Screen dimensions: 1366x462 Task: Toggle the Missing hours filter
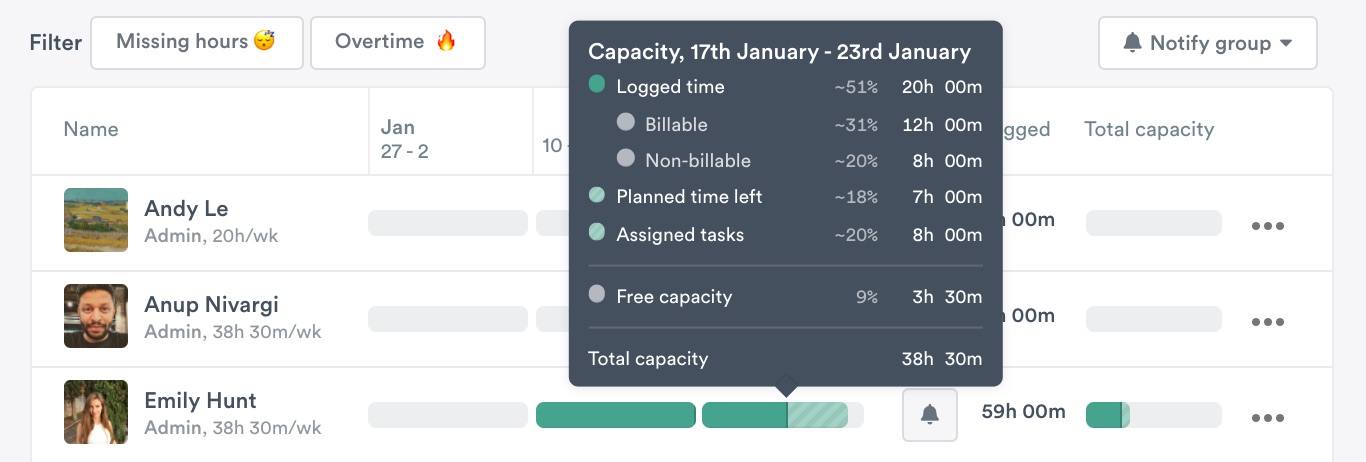196,43
